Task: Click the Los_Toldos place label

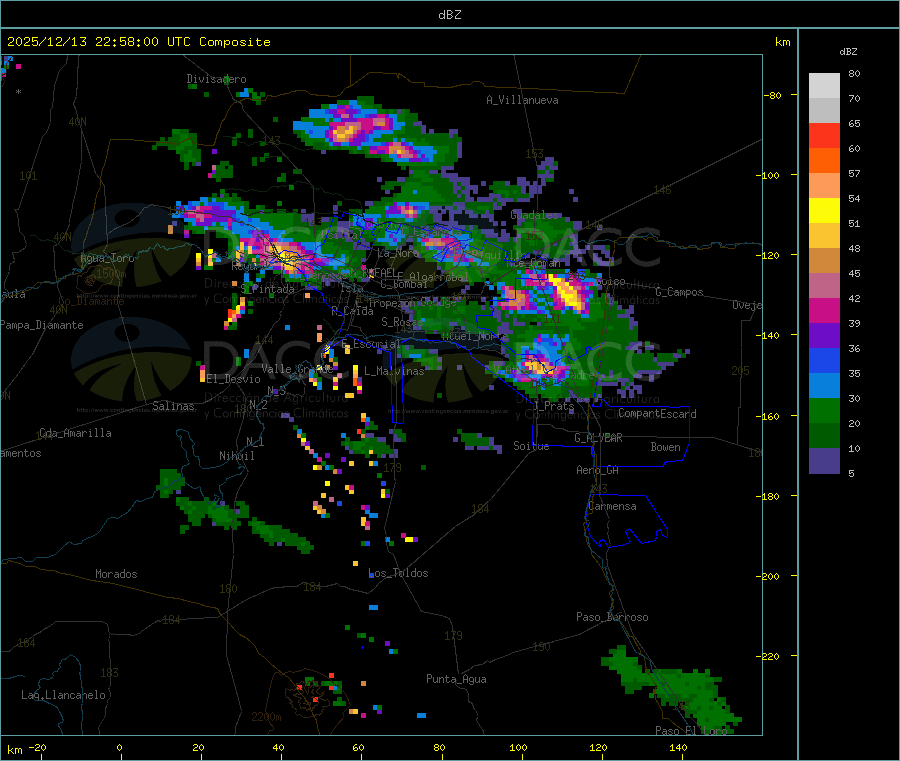Action: click(x=398, y=573)
